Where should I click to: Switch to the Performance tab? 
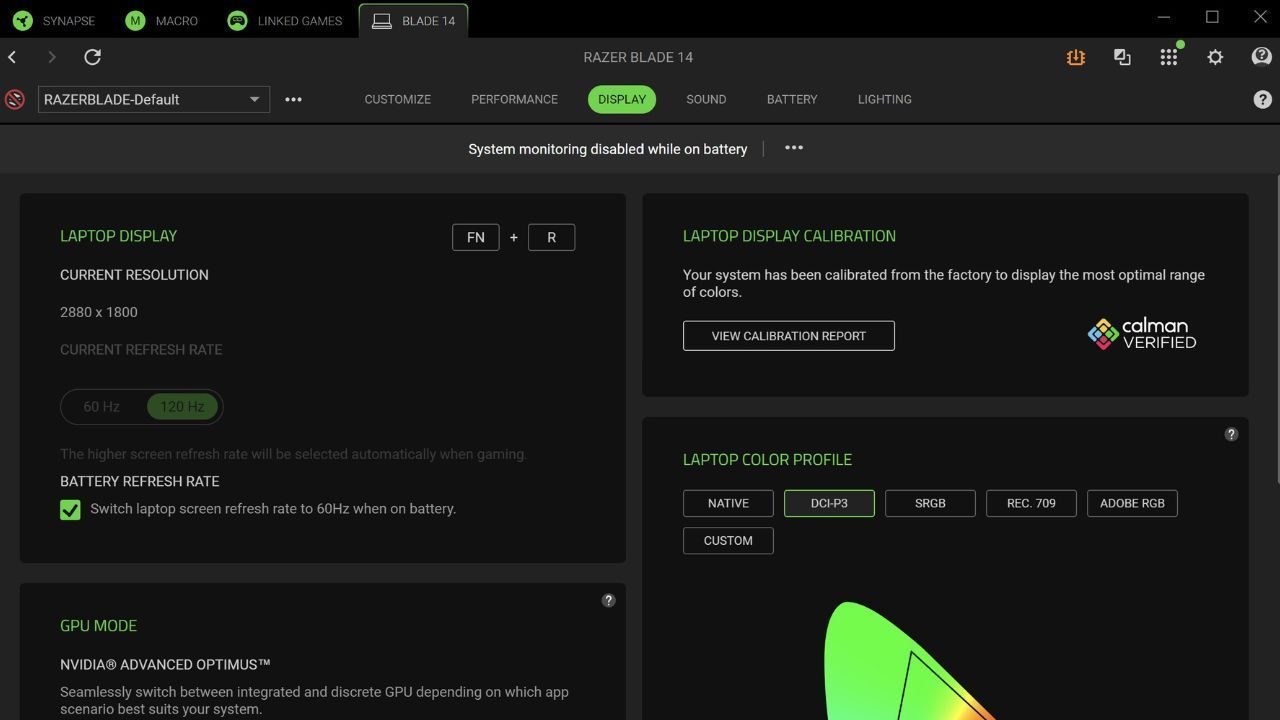pos(514,99)
